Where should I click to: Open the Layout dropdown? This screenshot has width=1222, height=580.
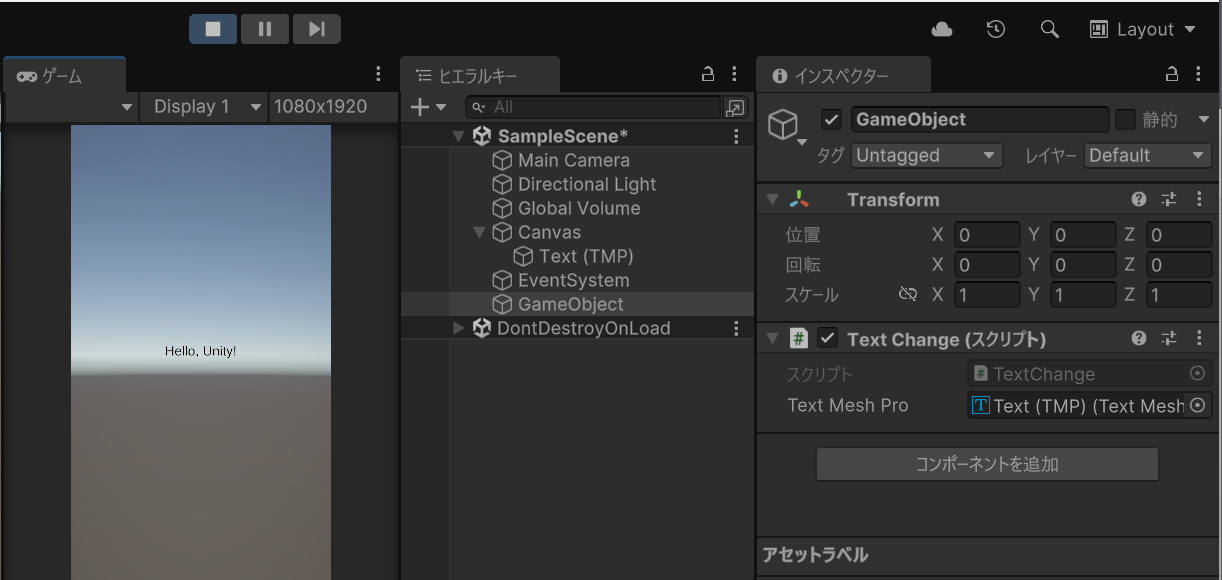[x=1143, y=29]
